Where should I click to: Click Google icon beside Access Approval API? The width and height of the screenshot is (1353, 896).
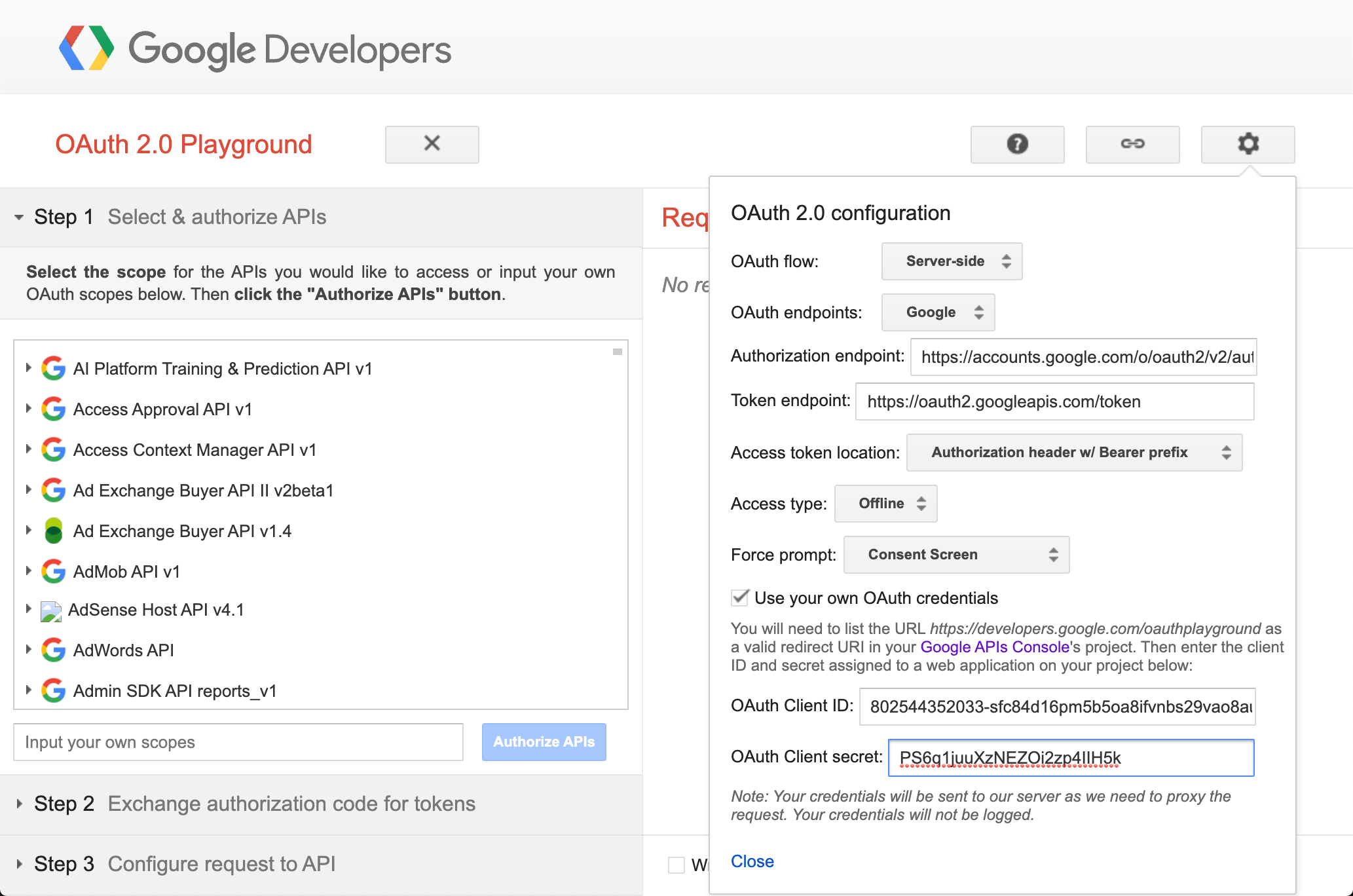(54, 409)
